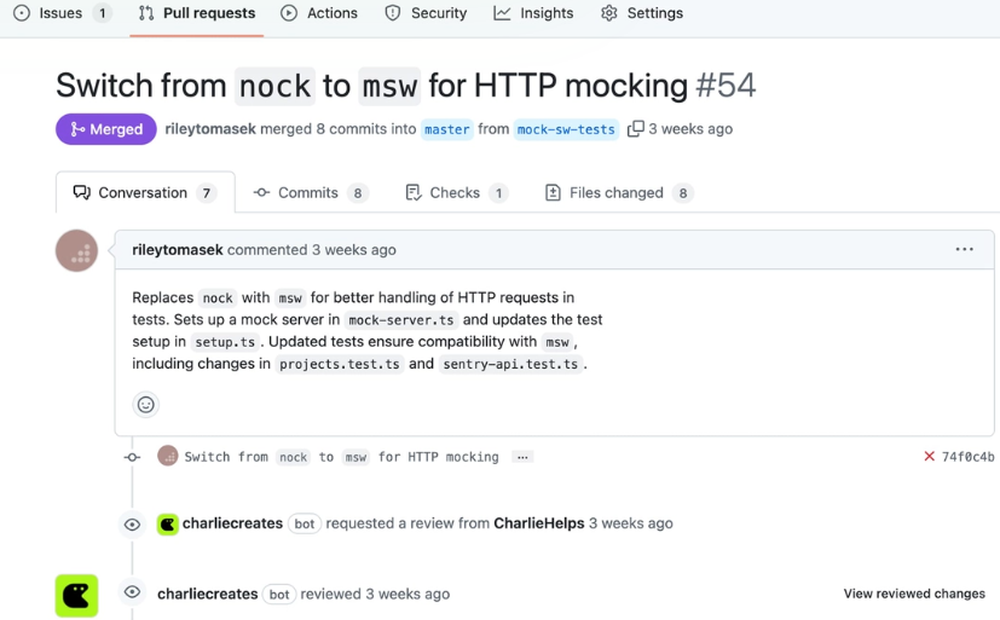This screenshot has height=620, width=1000.
Task: Click the small charliecreates avatar in review request
Action: click(168, 523)
